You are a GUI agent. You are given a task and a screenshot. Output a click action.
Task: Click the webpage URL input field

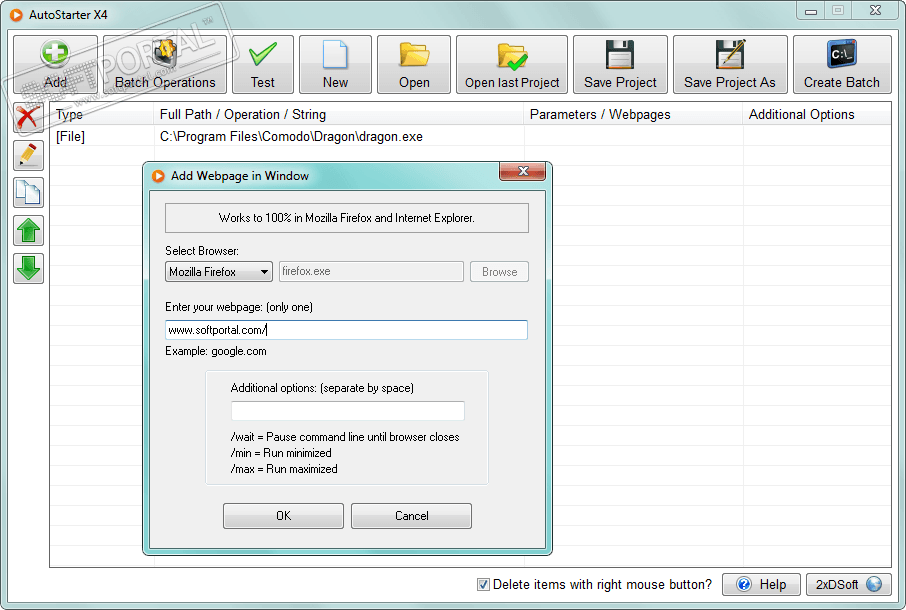coord(346,330)
